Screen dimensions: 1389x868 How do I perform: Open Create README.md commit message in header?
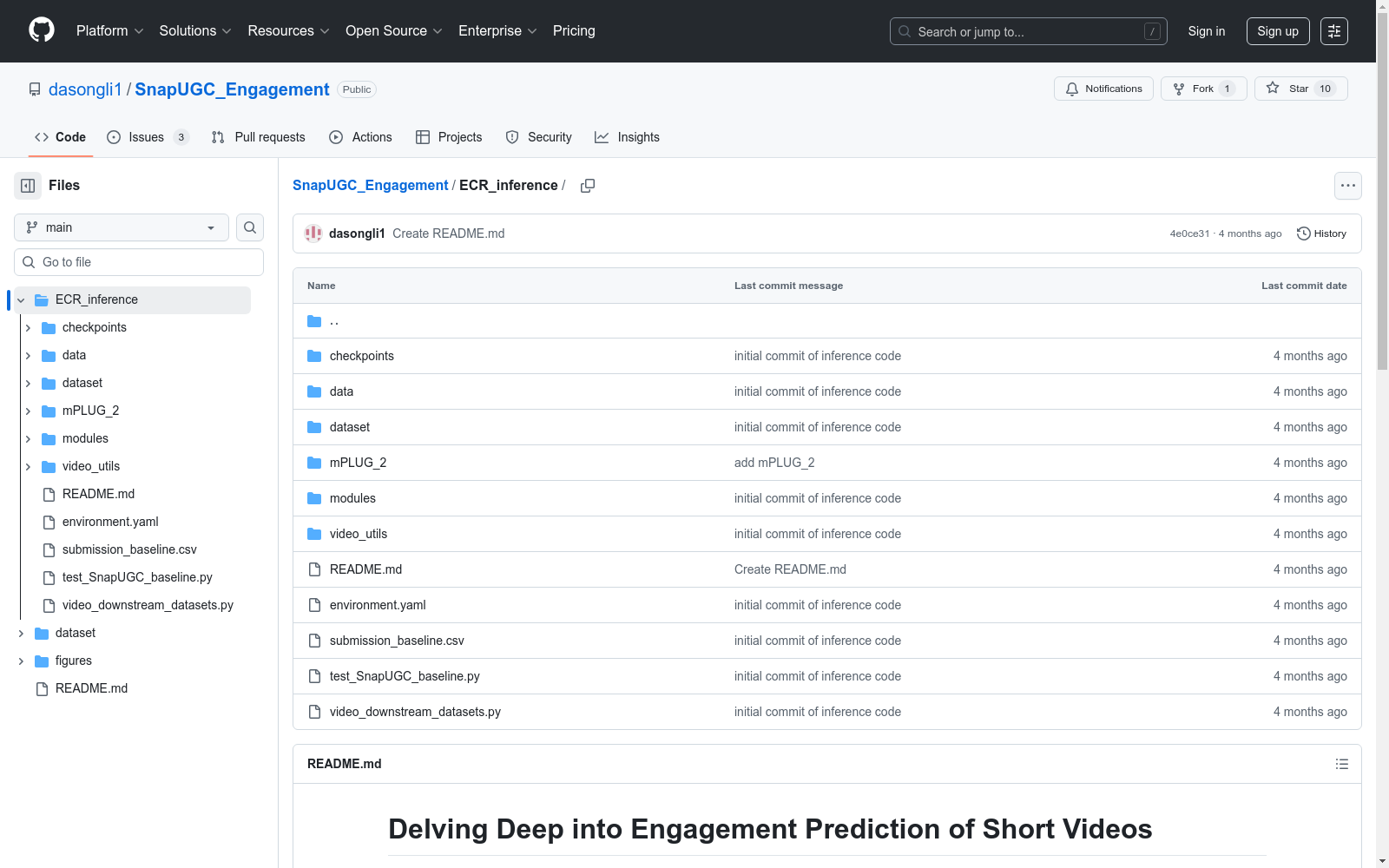pos(448,233)
